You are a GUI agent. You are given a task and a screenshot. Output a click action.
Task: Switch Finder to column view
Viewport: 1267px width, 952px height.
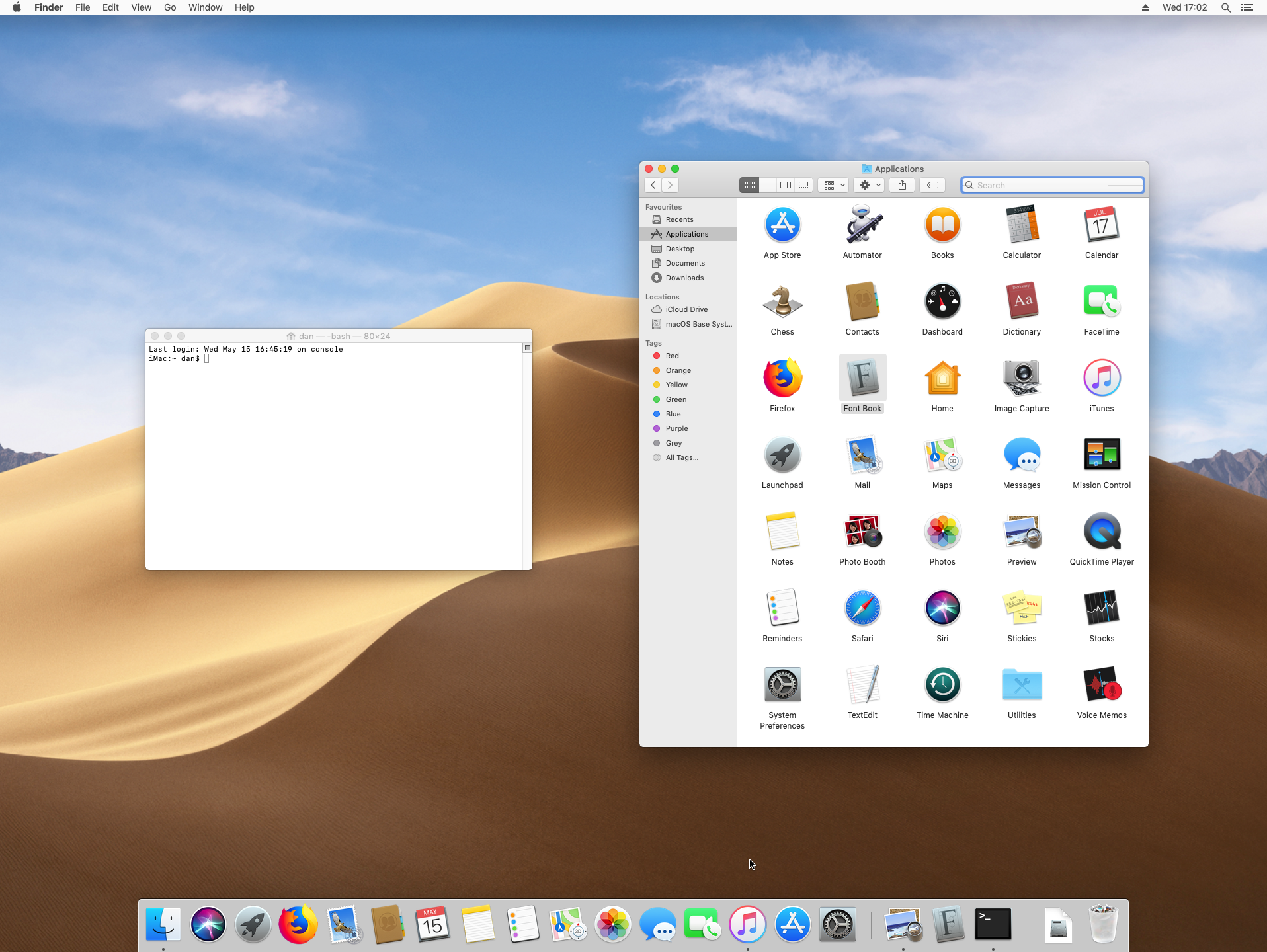click(785, 185)
